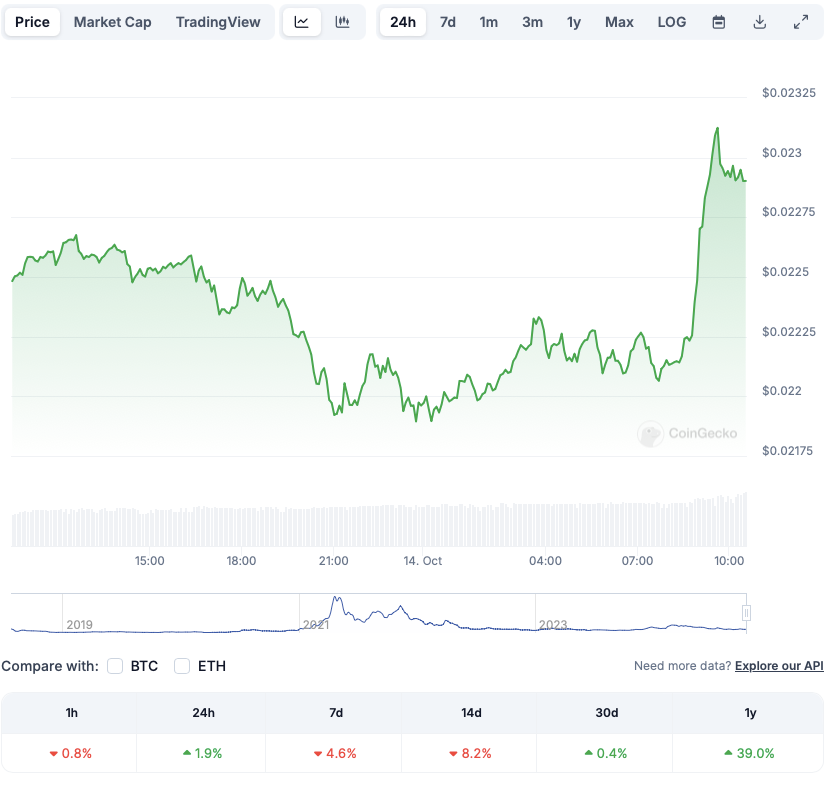
Task: Click the 04:00 time axis label
Action: point(546,561)
